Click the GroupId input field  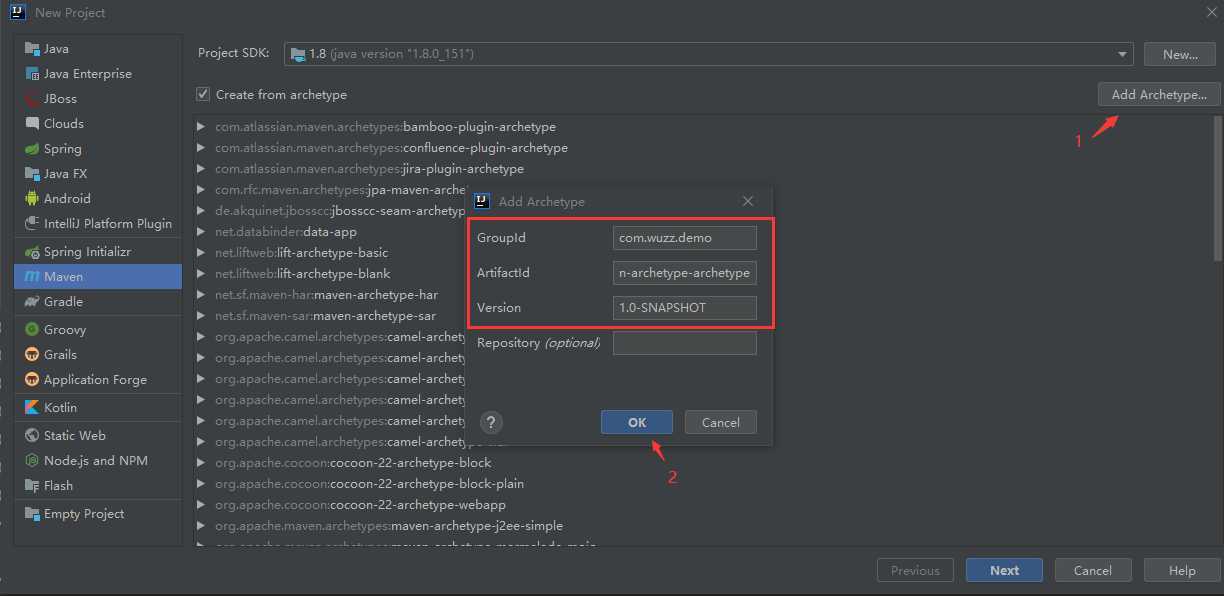(685, 238)
